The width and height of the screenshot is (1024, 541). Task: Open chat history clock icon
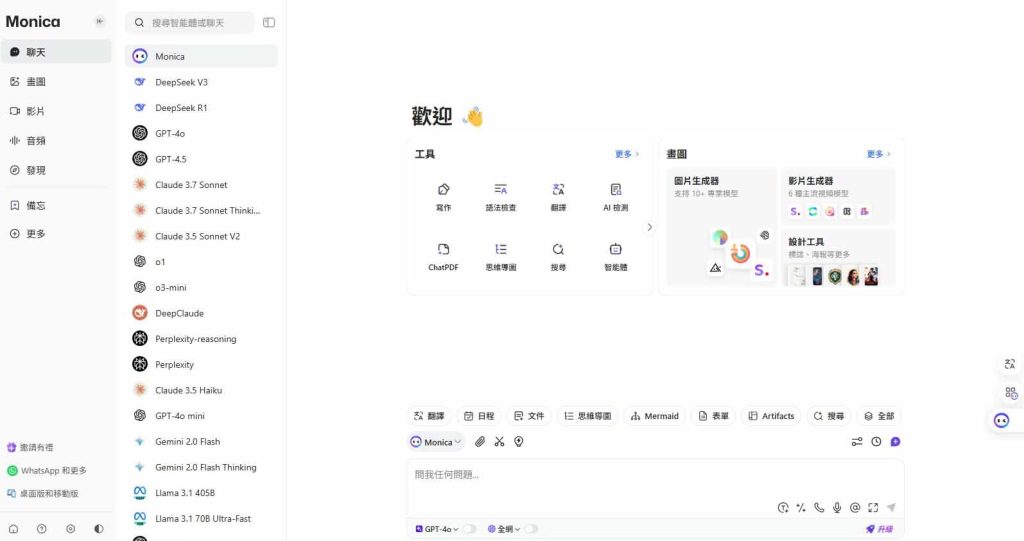(876, 441)
